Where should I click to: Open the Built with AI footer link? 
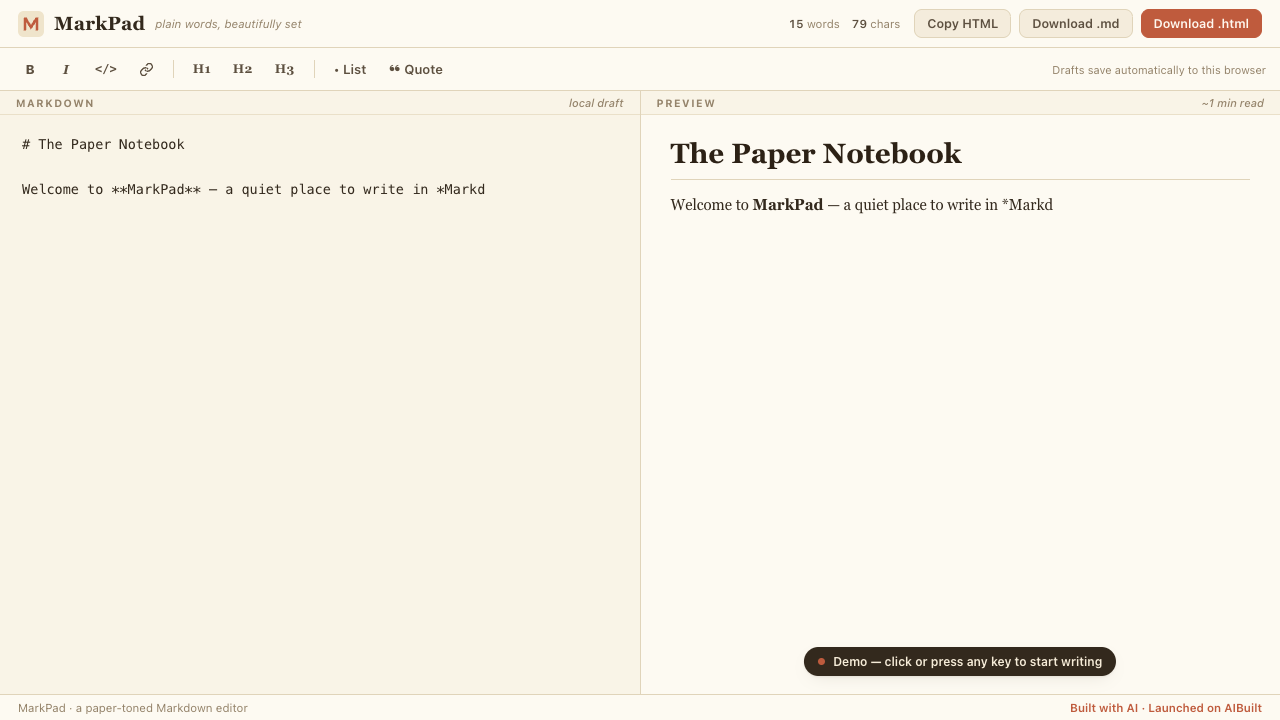click(1166, 708)
